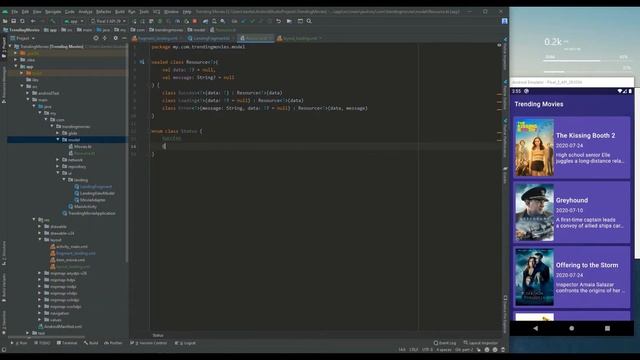Screen dimensions: 640x360
Task: Switch to the LandingFragment.kt editor tab
Action: (211, 38)
